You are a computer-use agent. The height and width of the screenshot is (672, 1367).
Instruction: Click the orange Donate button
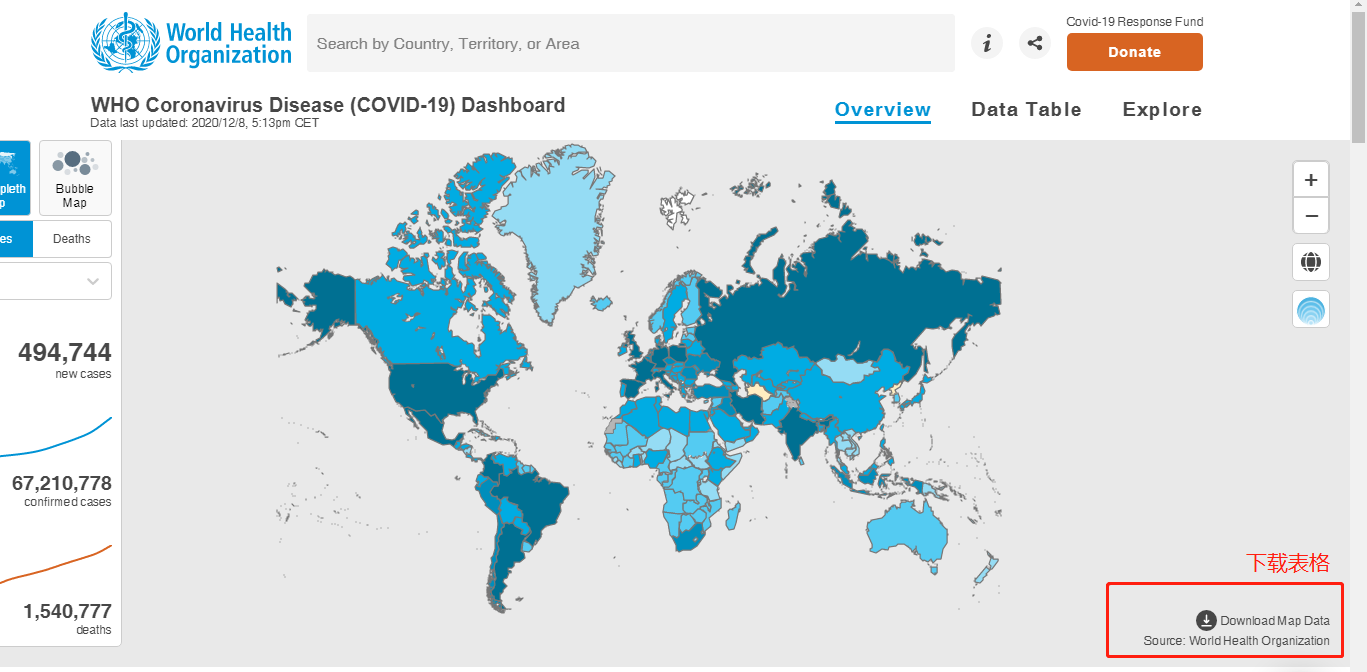[1135, 52]
